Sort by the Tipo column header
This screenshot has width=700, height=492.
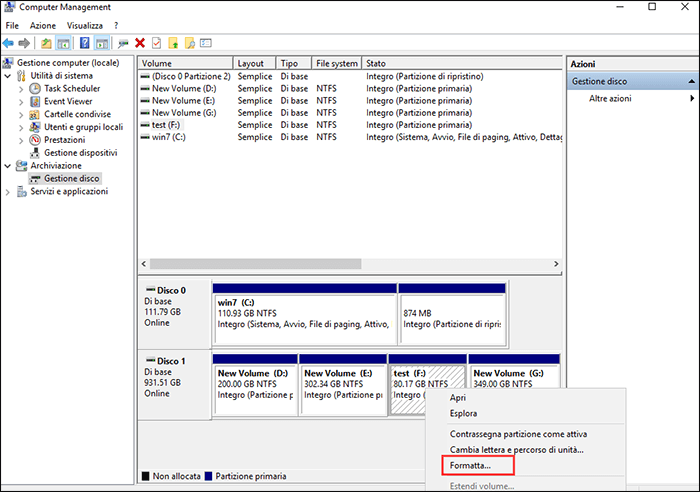[294, 63]
